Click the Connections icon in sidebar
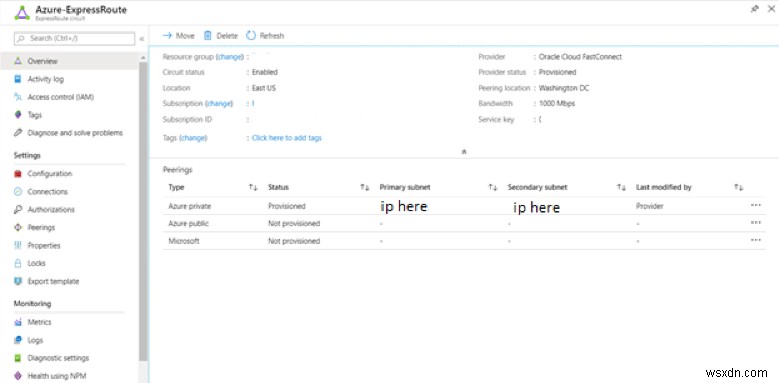This screenshot has height=383, width=779. [x=18, y=192]
